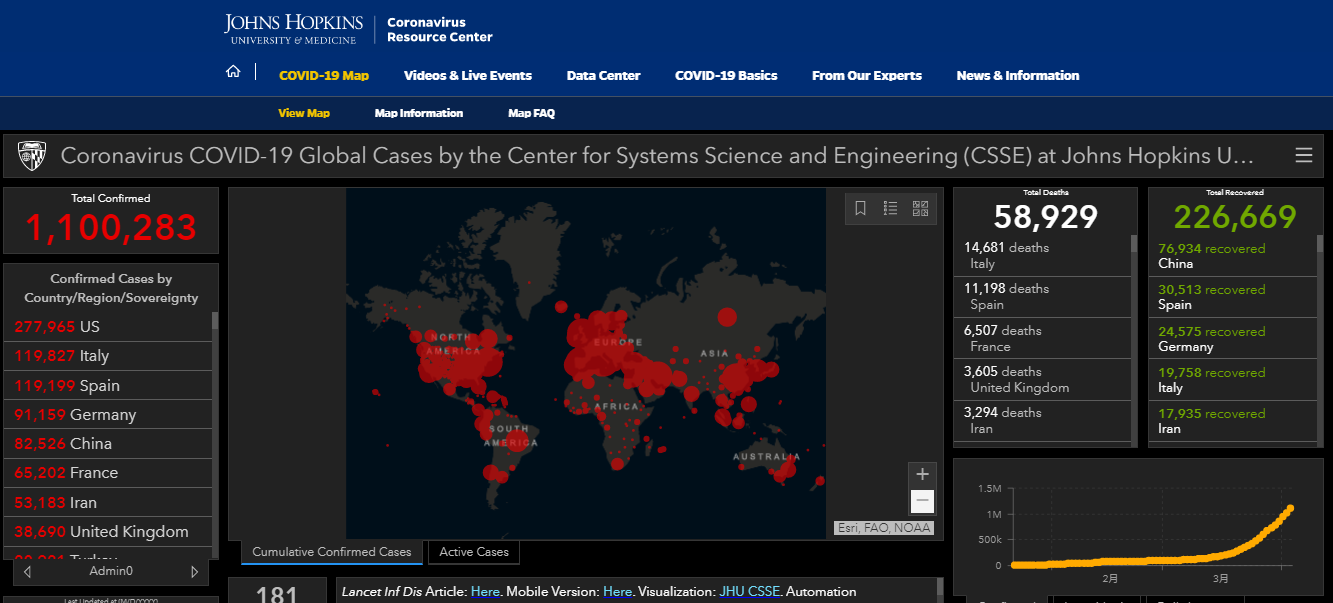Click China's 76,934 recovered entry
1333x603 pixels.
pos(1233,256)
